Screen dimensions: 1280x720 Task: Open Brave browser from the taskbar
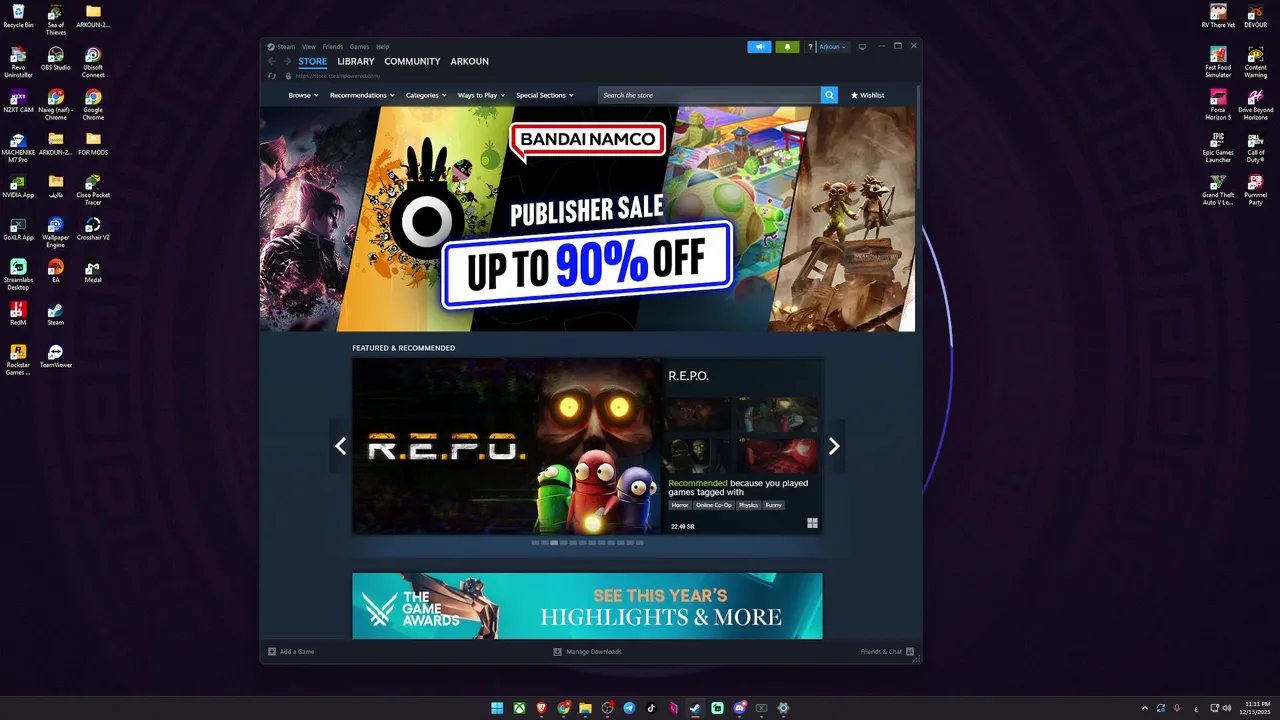[x=541, y=708]
